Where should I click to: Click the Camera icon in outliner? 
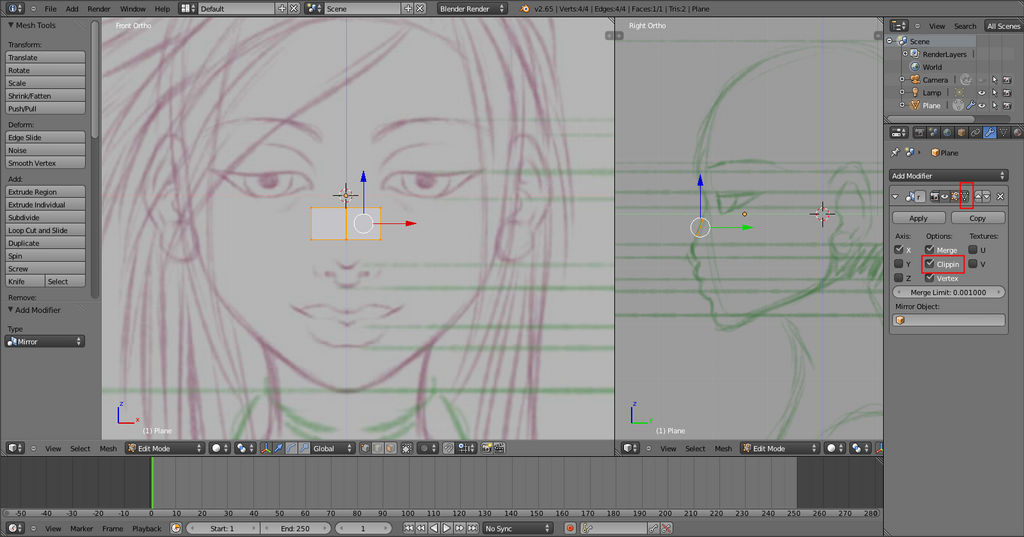[913, 80]
